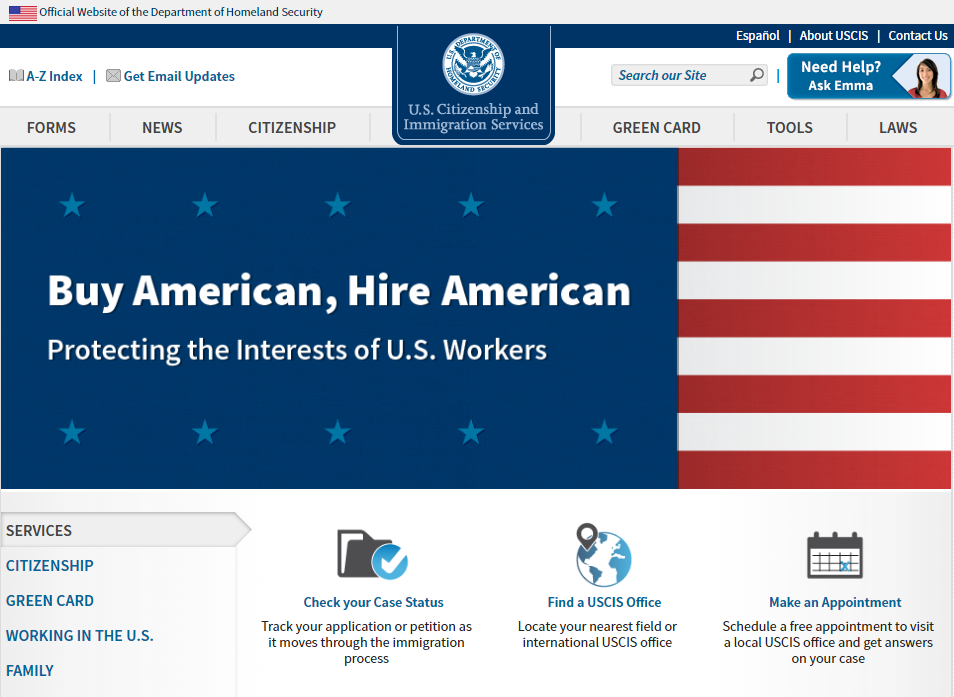
Task: Click Get Email Updates link
Action: [179, 76]
